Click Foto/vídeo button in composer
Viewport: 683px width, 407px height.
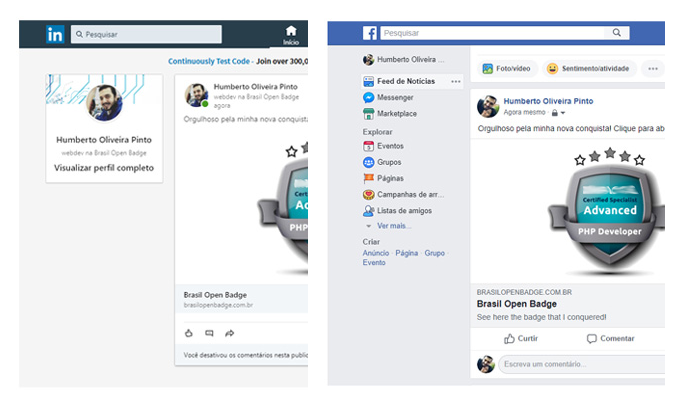(507, 68)
